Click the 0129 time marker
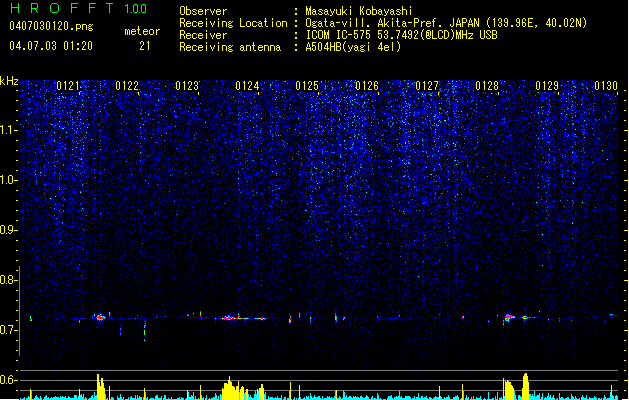 [x=547, y=86]
